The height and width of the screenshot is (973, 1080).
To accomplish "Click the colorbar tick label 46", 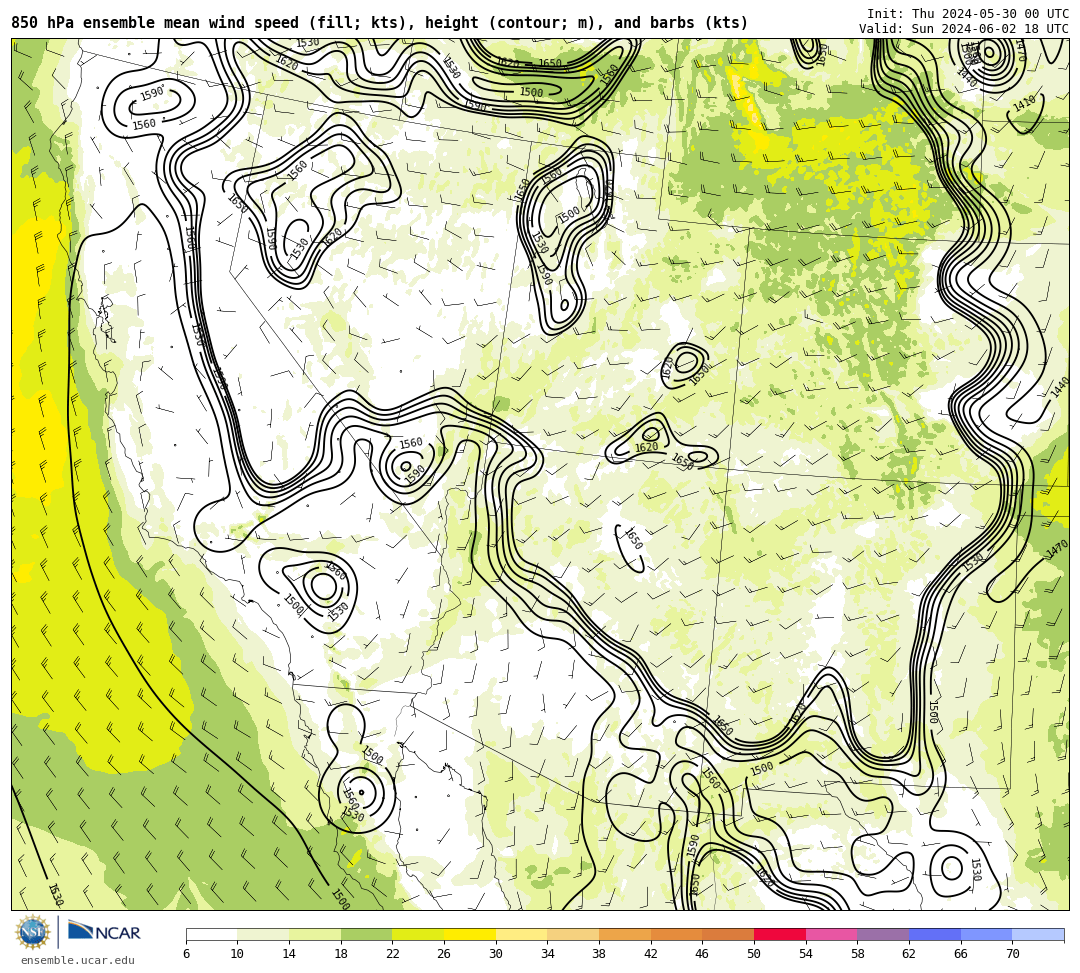I will [x=703, y=954].
